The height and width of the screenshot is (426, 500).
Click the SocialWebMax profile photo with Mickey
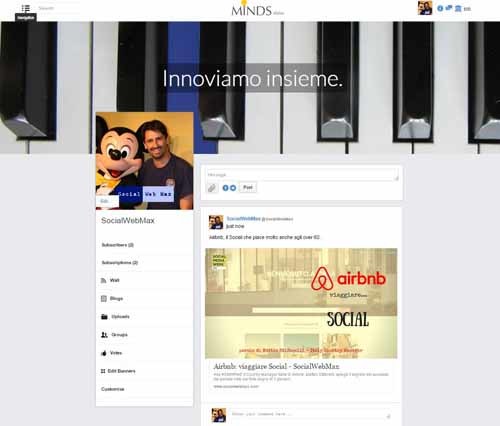pyautogui.click(x=144, y=161)
